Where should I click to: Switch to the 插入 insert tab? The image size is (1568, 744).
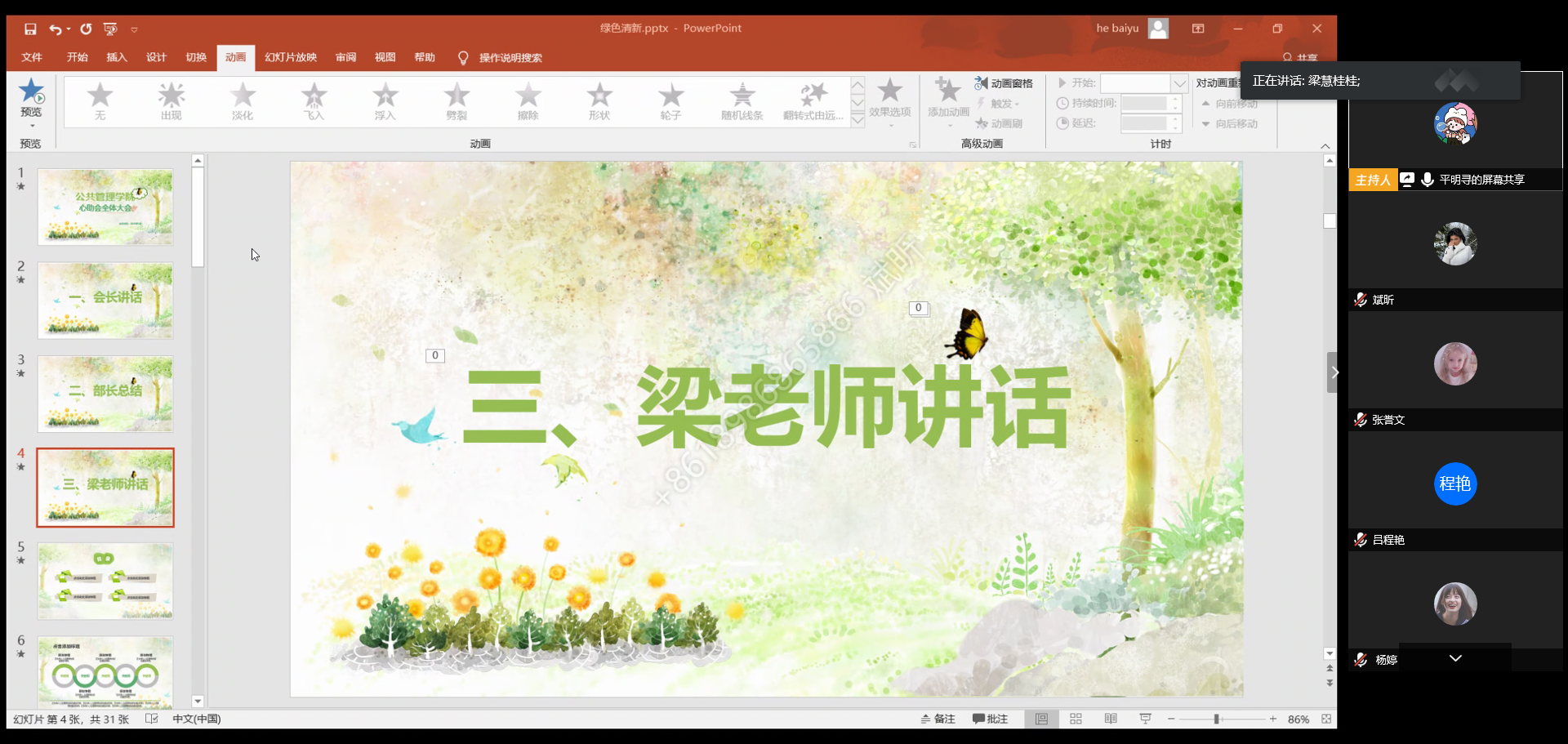pyautogui.click(x=117, y=57)
